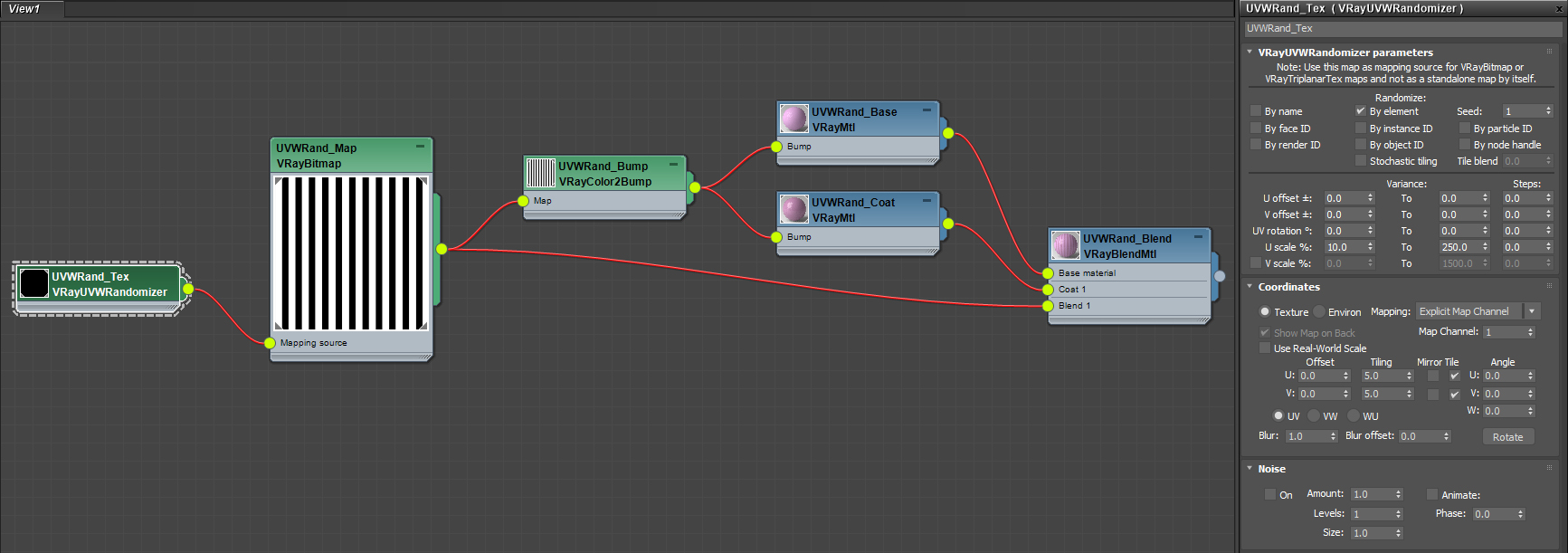Click the Blend 1 input socket
The width and height of the screenshot is (1568, 553).
pos(1048,306)
